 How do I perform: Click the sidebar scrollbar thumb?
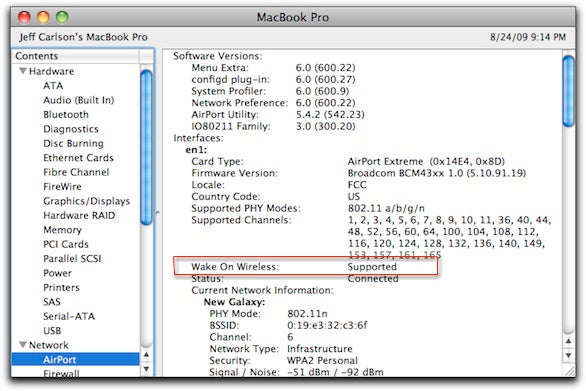pos(146,147)
